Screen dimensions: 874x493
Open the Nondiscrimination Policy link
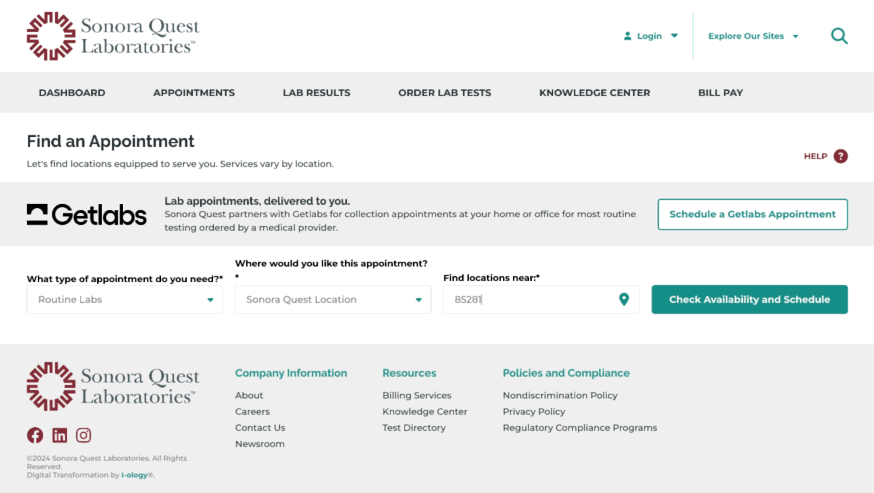coord(560,395)
